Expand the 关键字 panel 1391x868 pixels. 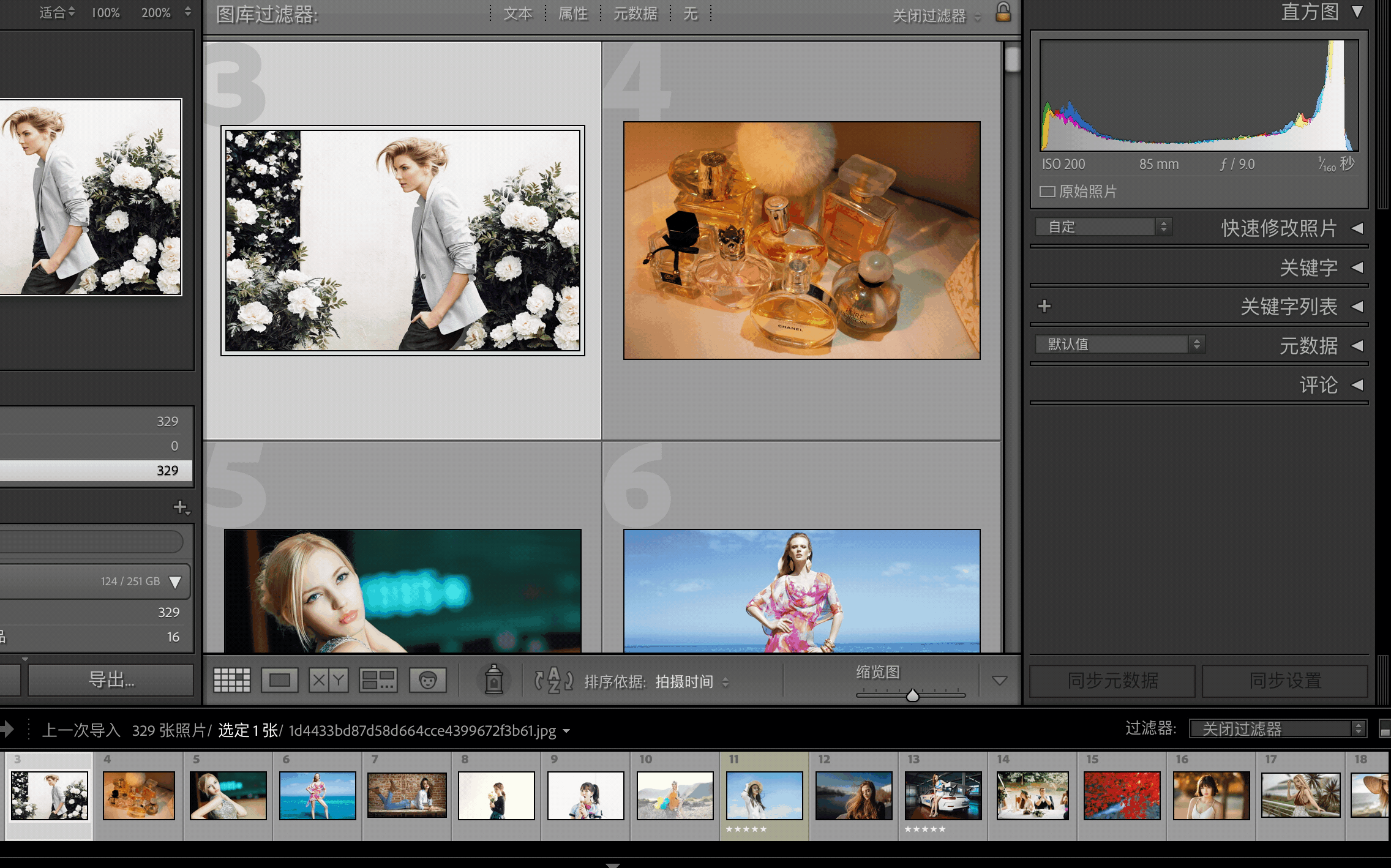tap(1357, 268)
